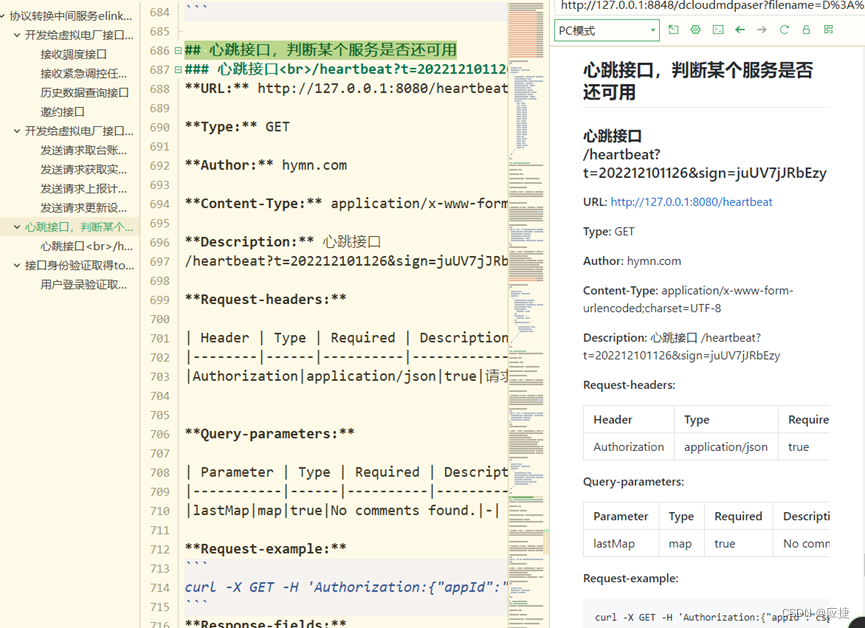Screen dimensions: 865x628
Task: Click line number 690 in the gutter
Action: click(x=159, y=127)
